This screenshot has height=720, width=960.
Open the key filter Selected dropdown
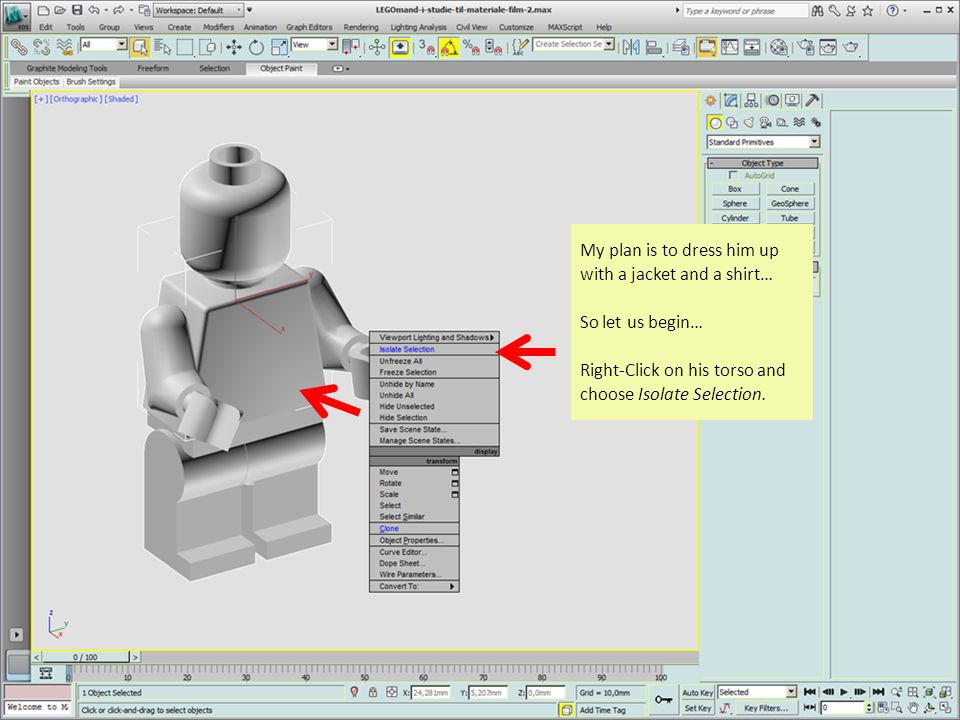757,692
